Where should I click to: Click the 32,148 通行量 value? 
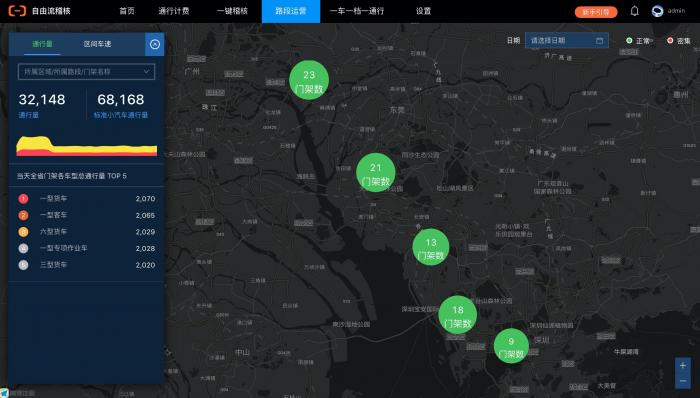42,100
